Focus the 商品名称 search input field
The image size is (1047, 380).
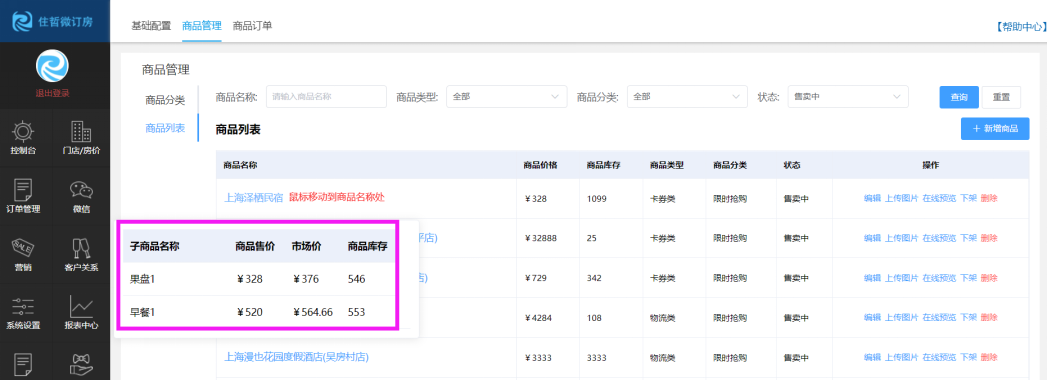[x=327, y=97]
